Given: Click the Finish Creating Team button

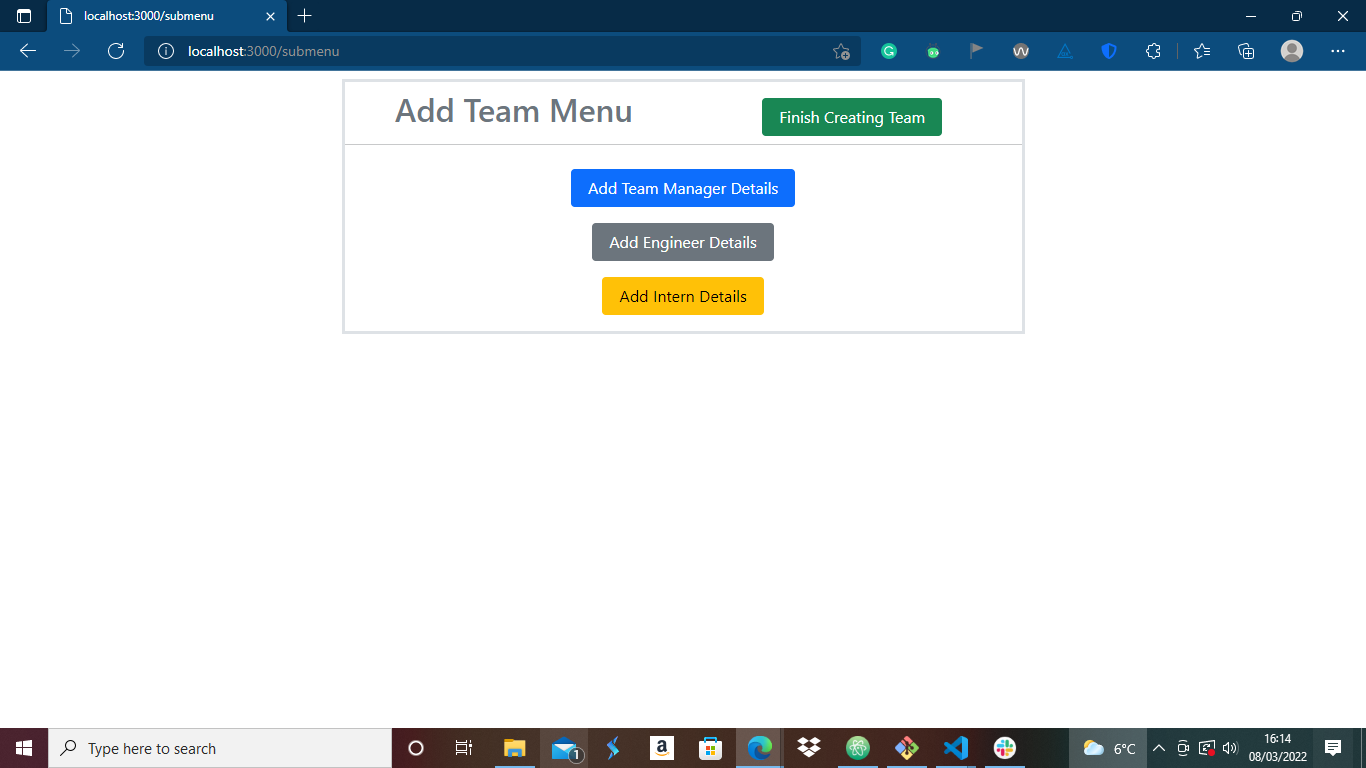Looking at the screenshot, I should click(851, 117).
